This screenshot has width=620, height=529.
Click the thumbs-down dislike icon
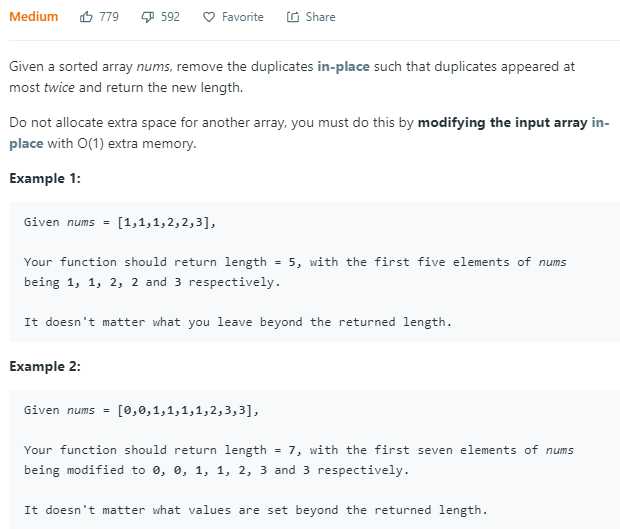click(x=147, y=17)
